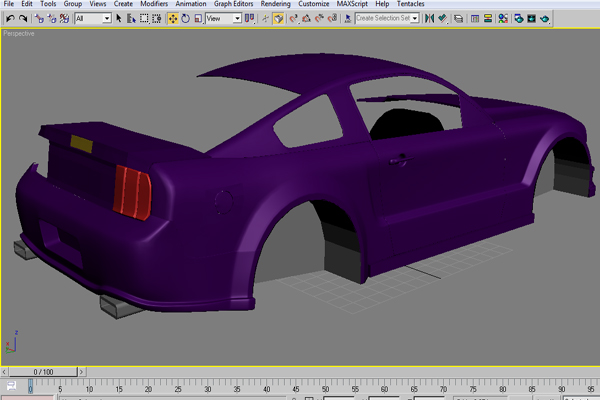Open the Curve Editor icon
Screen dimensions: 600x400
point(474,18)
